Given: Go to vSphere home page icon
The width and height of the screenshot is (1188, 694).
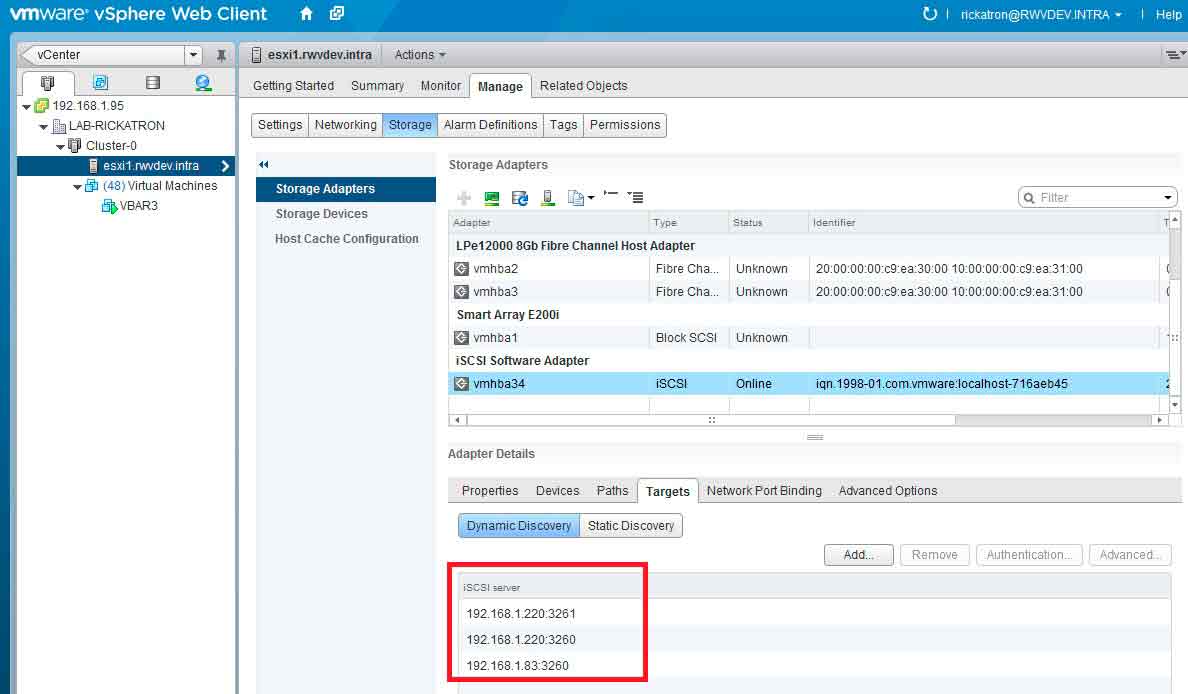Looking at the screenshot, I should click(x=306, y=14).
